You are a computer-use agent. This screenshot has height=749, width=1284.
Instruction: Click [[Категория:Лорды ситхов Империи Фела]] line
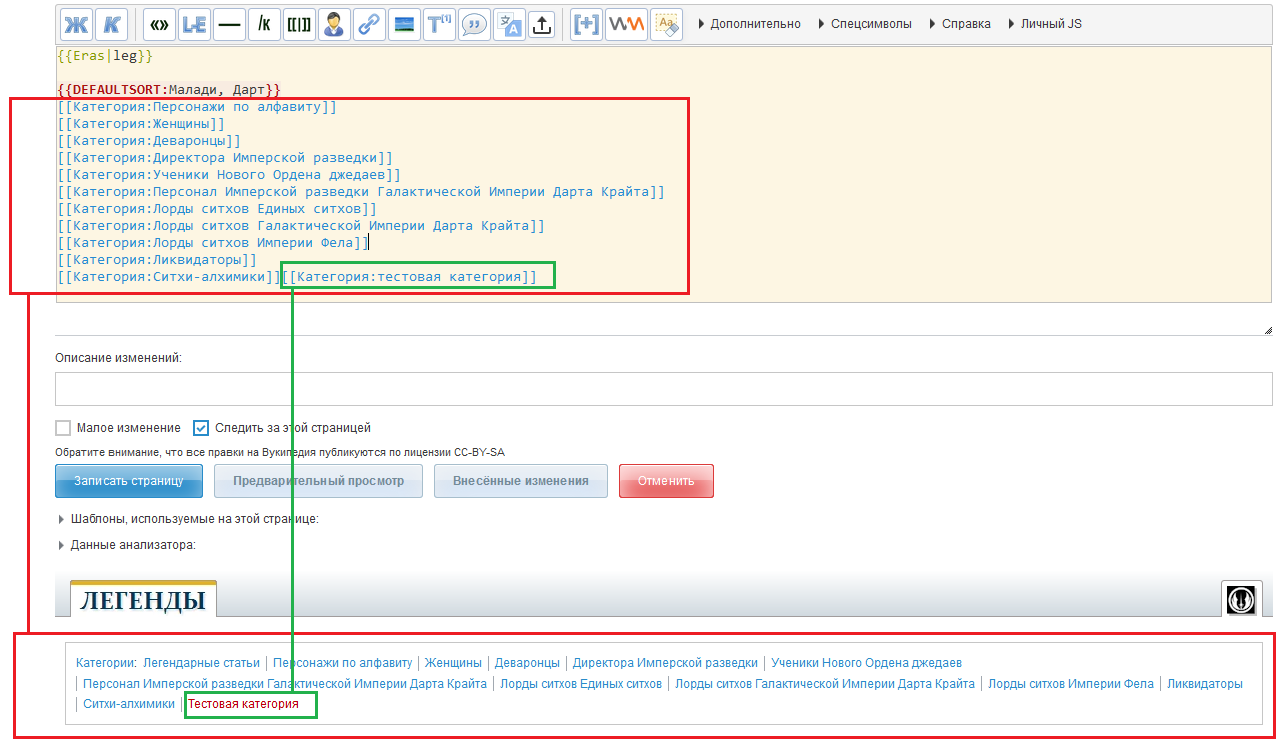coord(213,243)
